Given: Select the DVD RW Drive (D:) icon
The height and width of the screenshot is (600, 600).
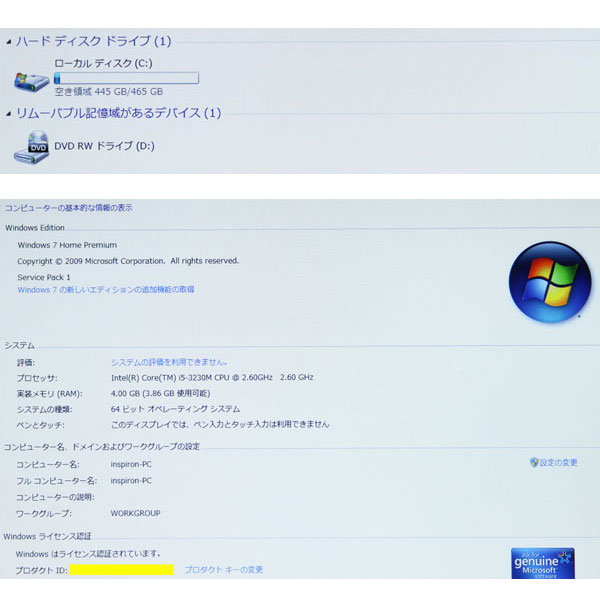Looking at the screenshot, I should point(31,148).
